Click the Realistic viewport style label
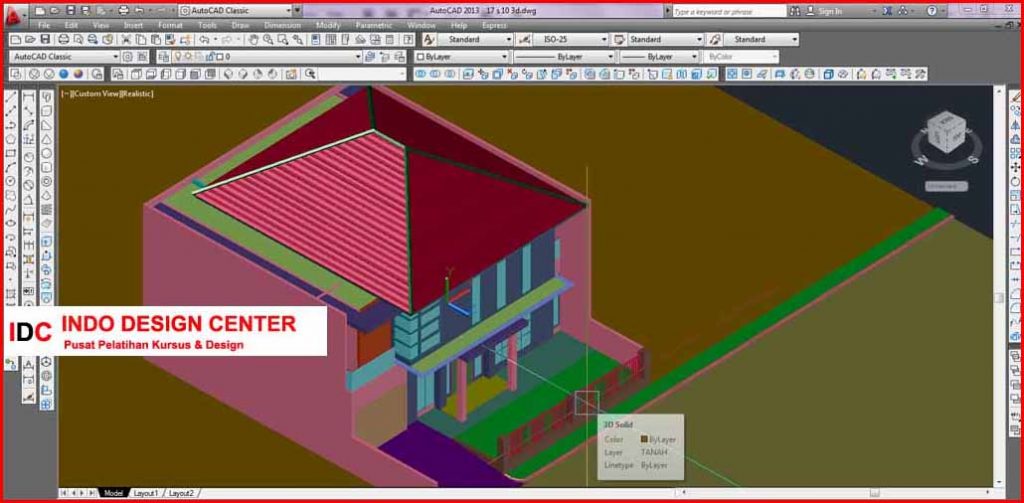This screenshot has width=1024, height=503. click(x=137, y=94)
